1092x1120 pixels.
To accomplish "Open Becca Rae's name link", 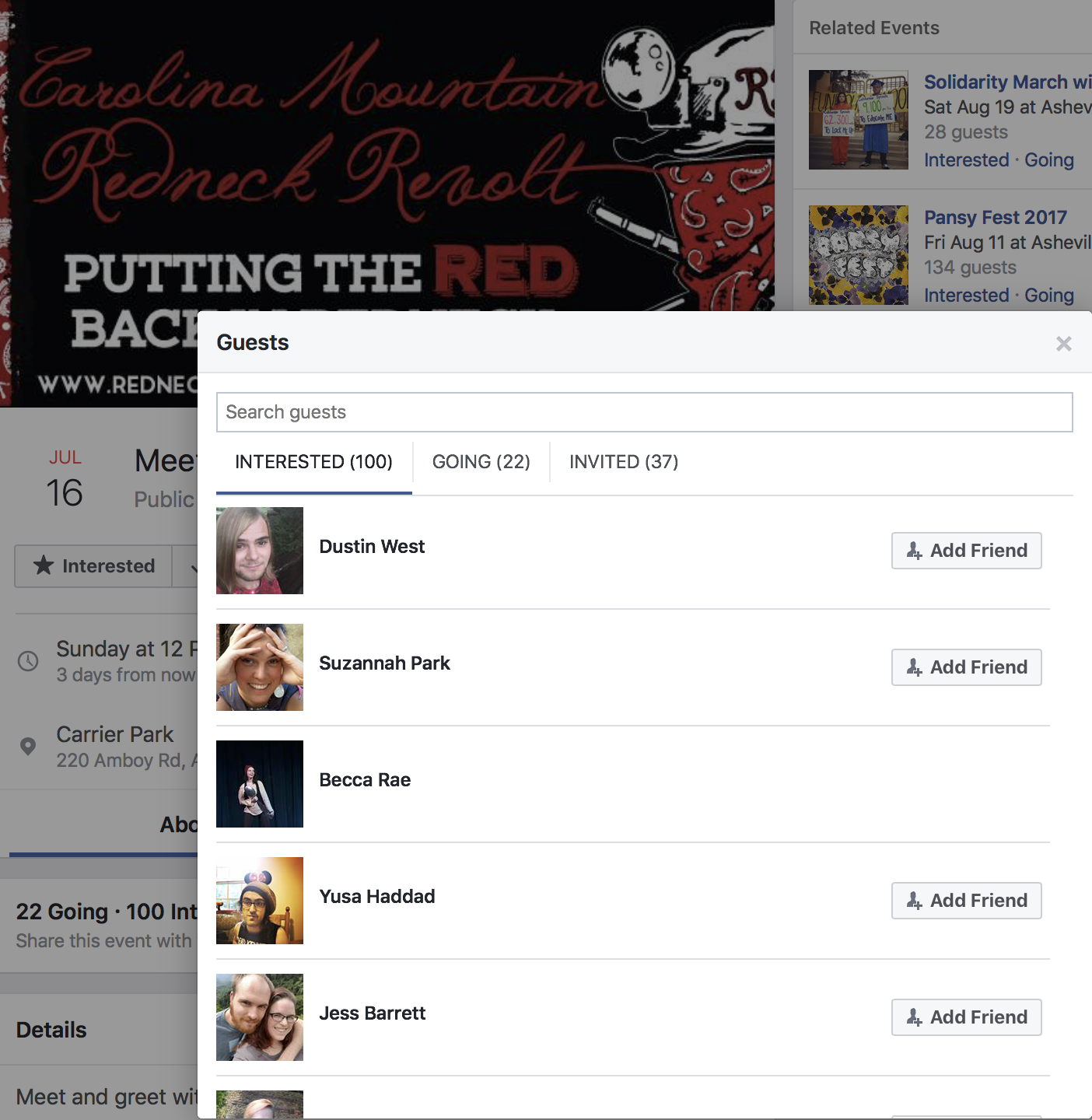I will click(x=365, y=780).
